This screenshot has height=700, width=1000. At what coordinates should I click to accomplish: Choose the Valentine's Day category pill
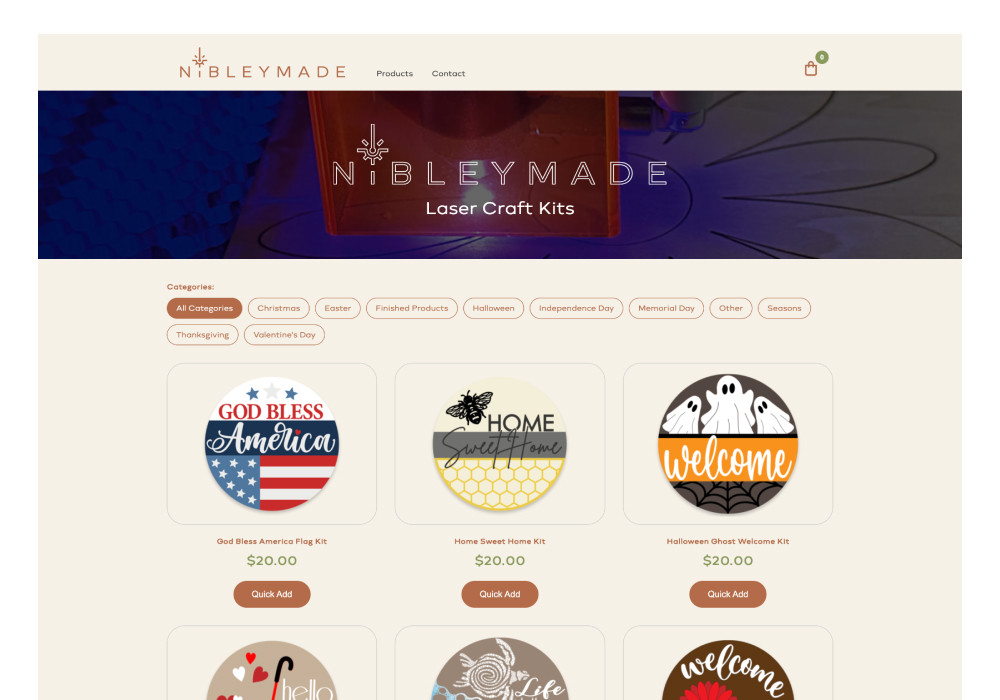pos(284,335)
